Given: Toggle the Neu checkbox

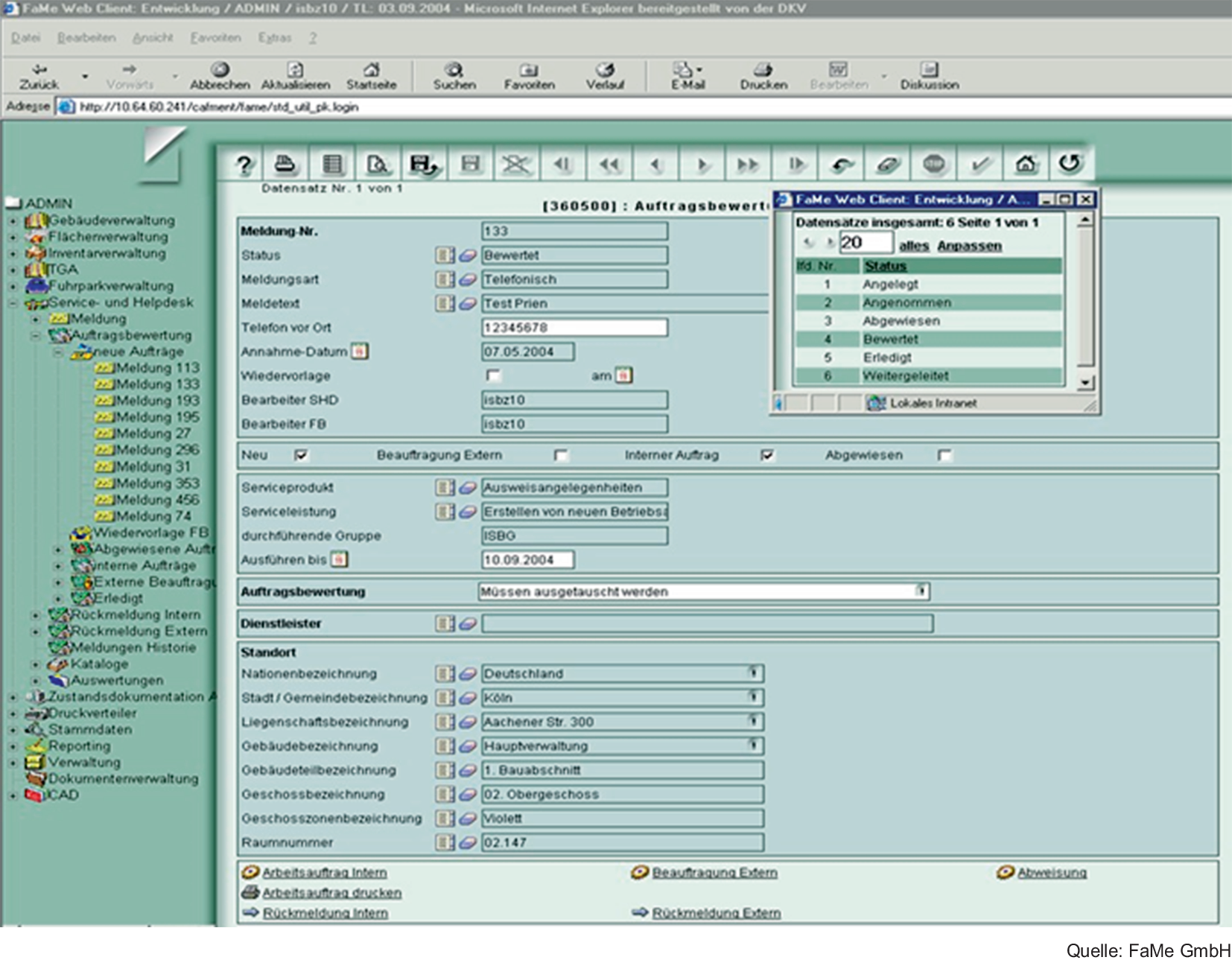Looking at the screenshot, I should pos(301,454).
